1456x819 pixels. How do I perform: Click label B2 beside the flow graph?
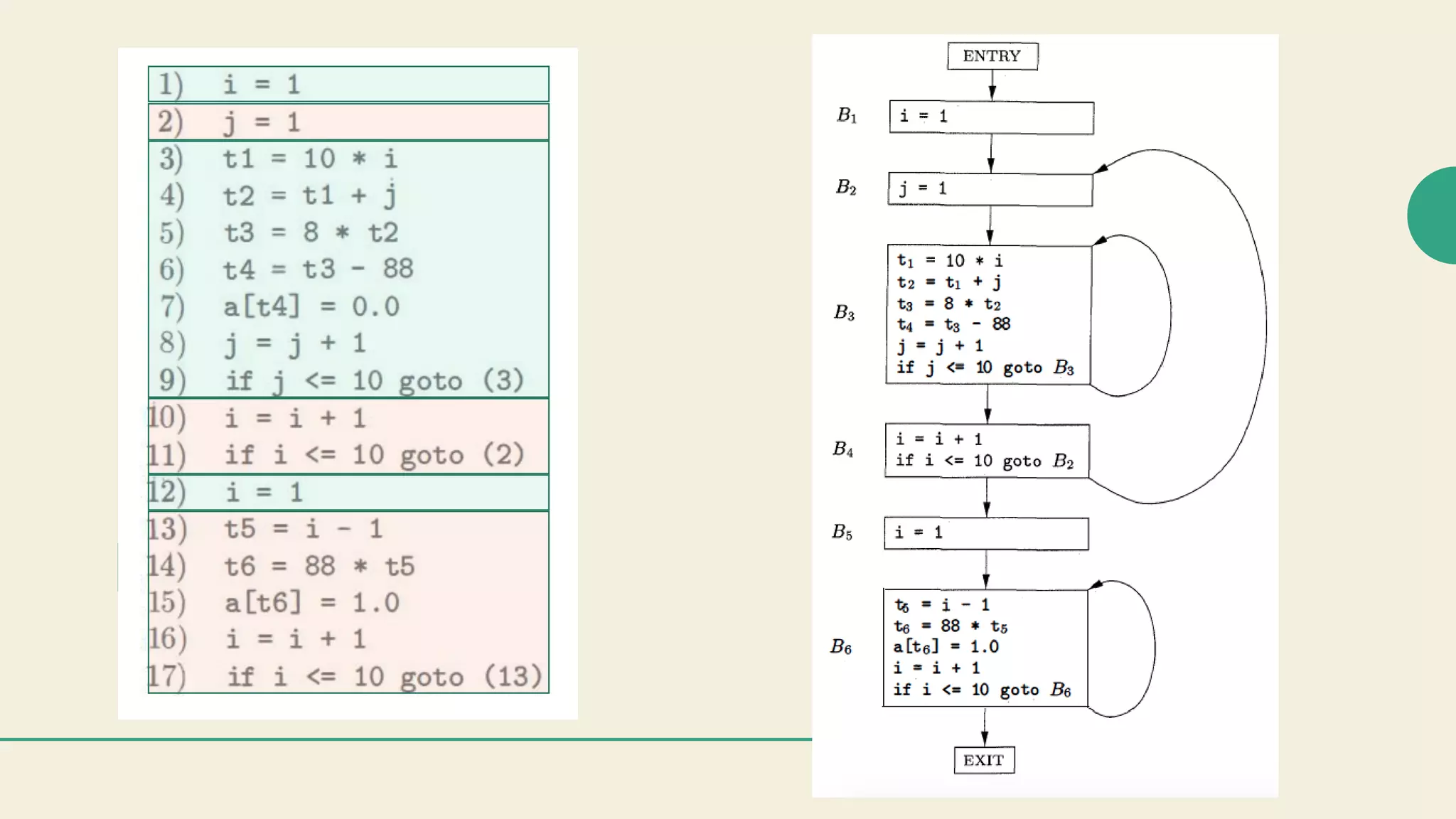click(x=846, y=187)
